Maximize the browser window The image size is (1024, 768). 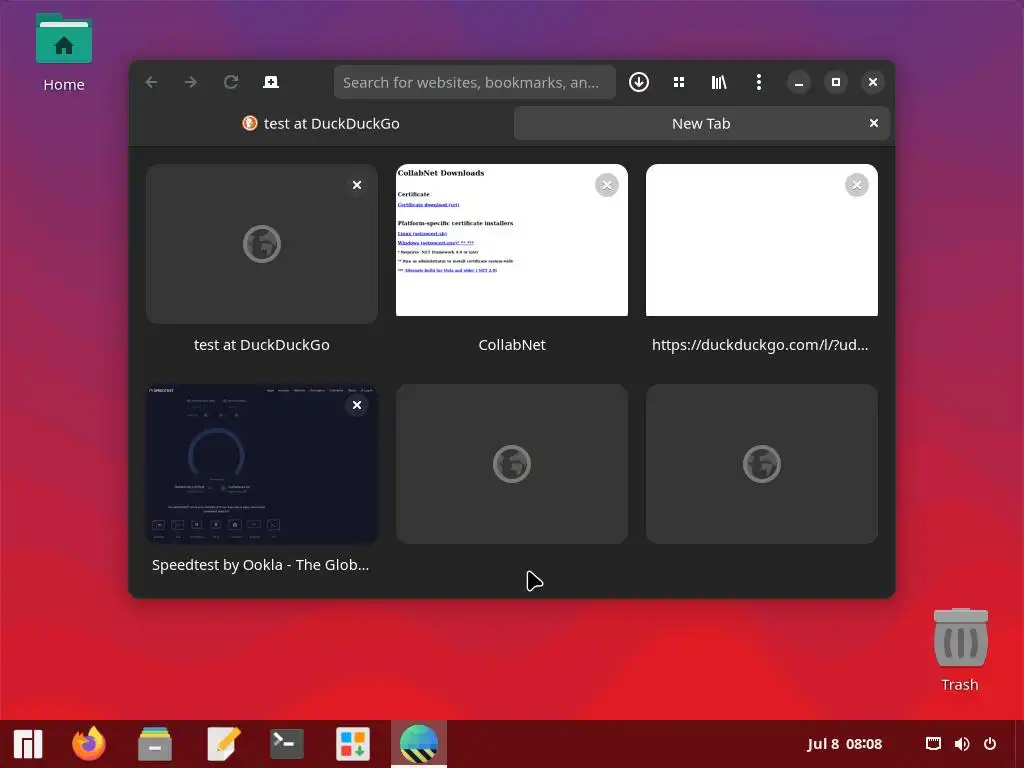pos(836,82)
